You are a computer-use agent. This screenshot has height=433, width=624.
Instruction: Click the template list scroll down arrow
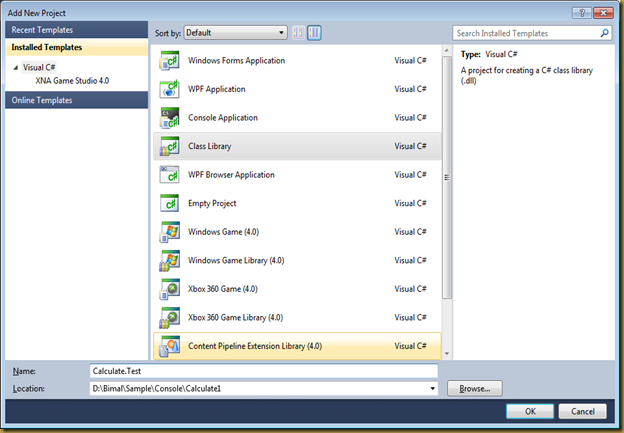coord(447,353)
